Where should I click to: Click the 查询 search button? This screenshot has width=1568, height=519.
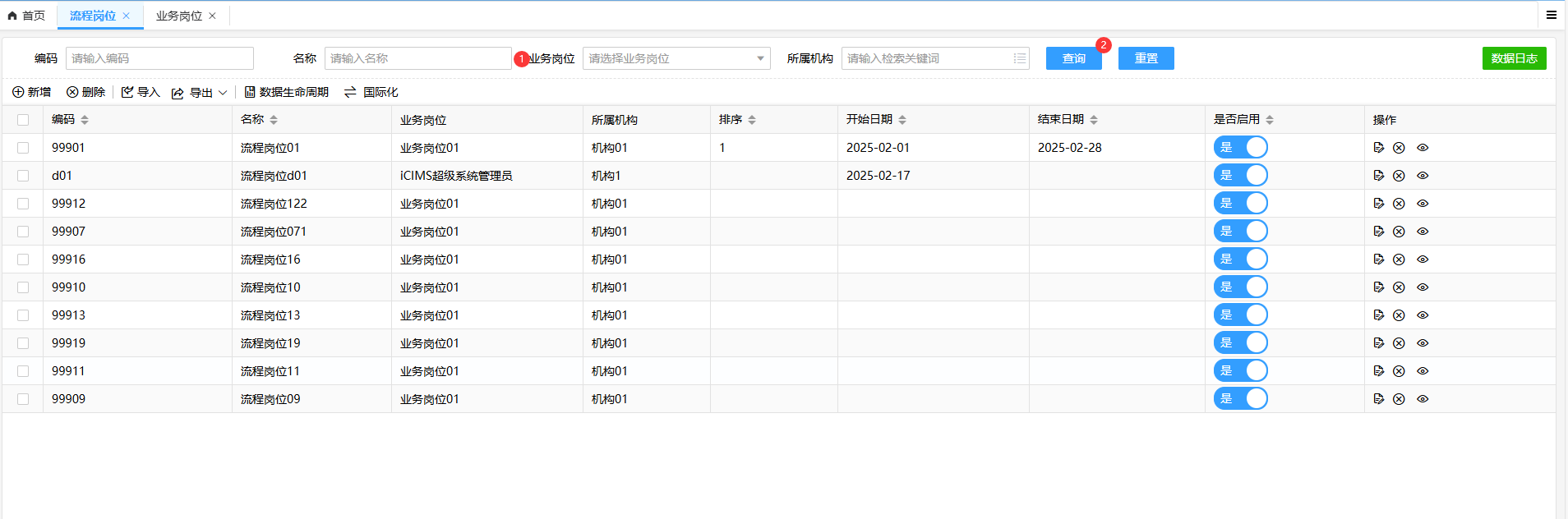pyautogui.click(x=1073, y=58)
